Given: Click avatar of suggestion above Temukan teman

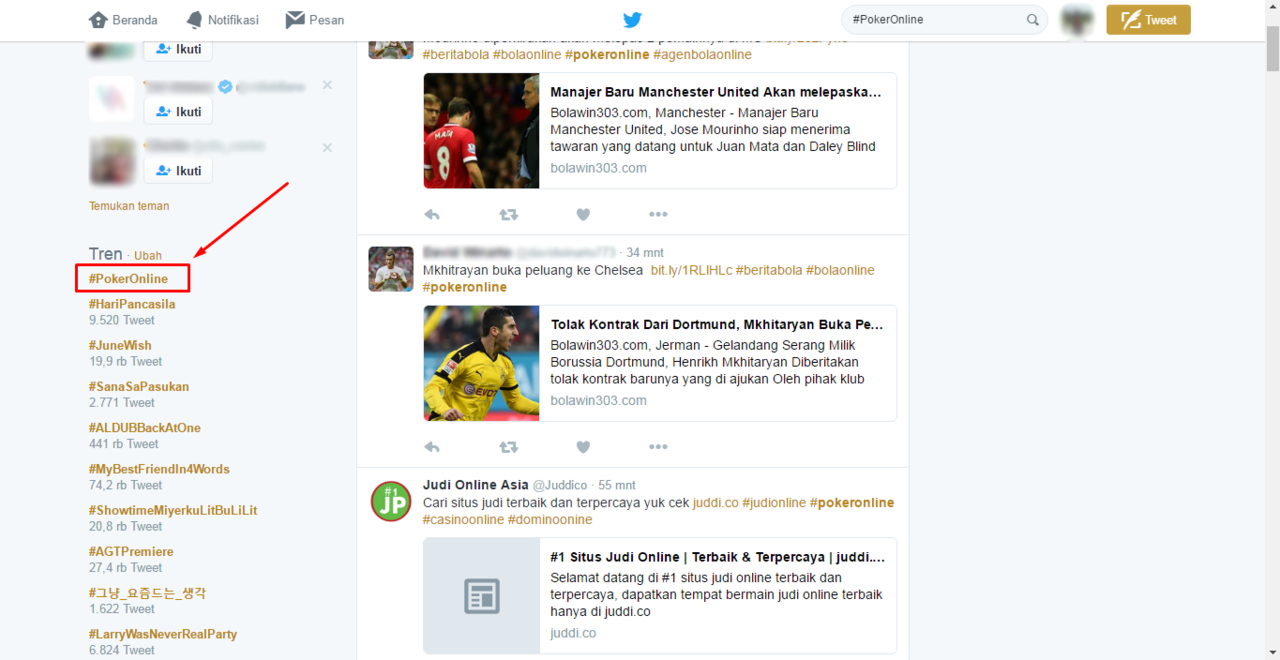Looking at the screenshot, I should click(x=112, y=160).
